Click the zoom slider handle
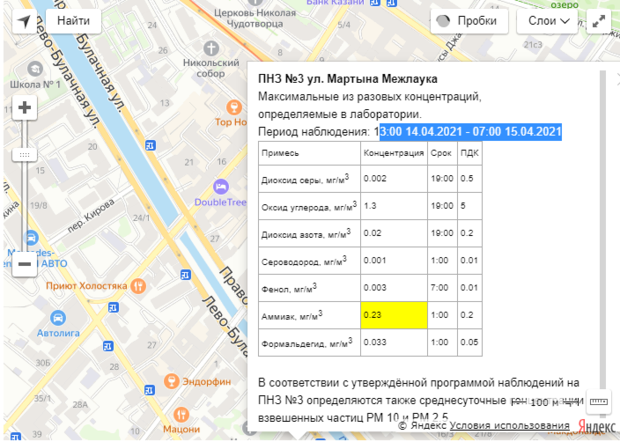620x442 pixels. (24, 154)
